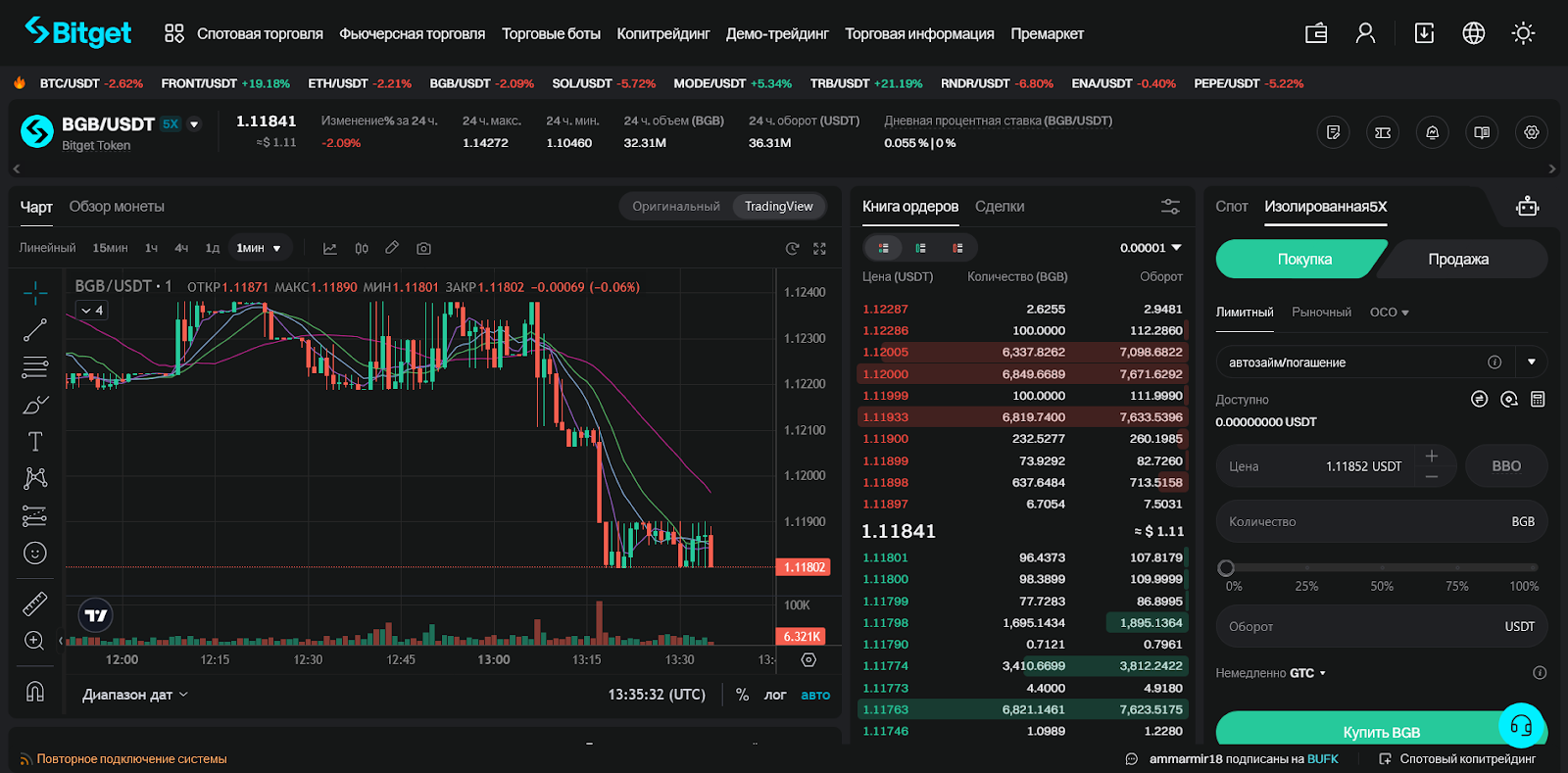
Task: Expand chart to fullscreen
Action: pyautogui.click(x=820, y=249)
